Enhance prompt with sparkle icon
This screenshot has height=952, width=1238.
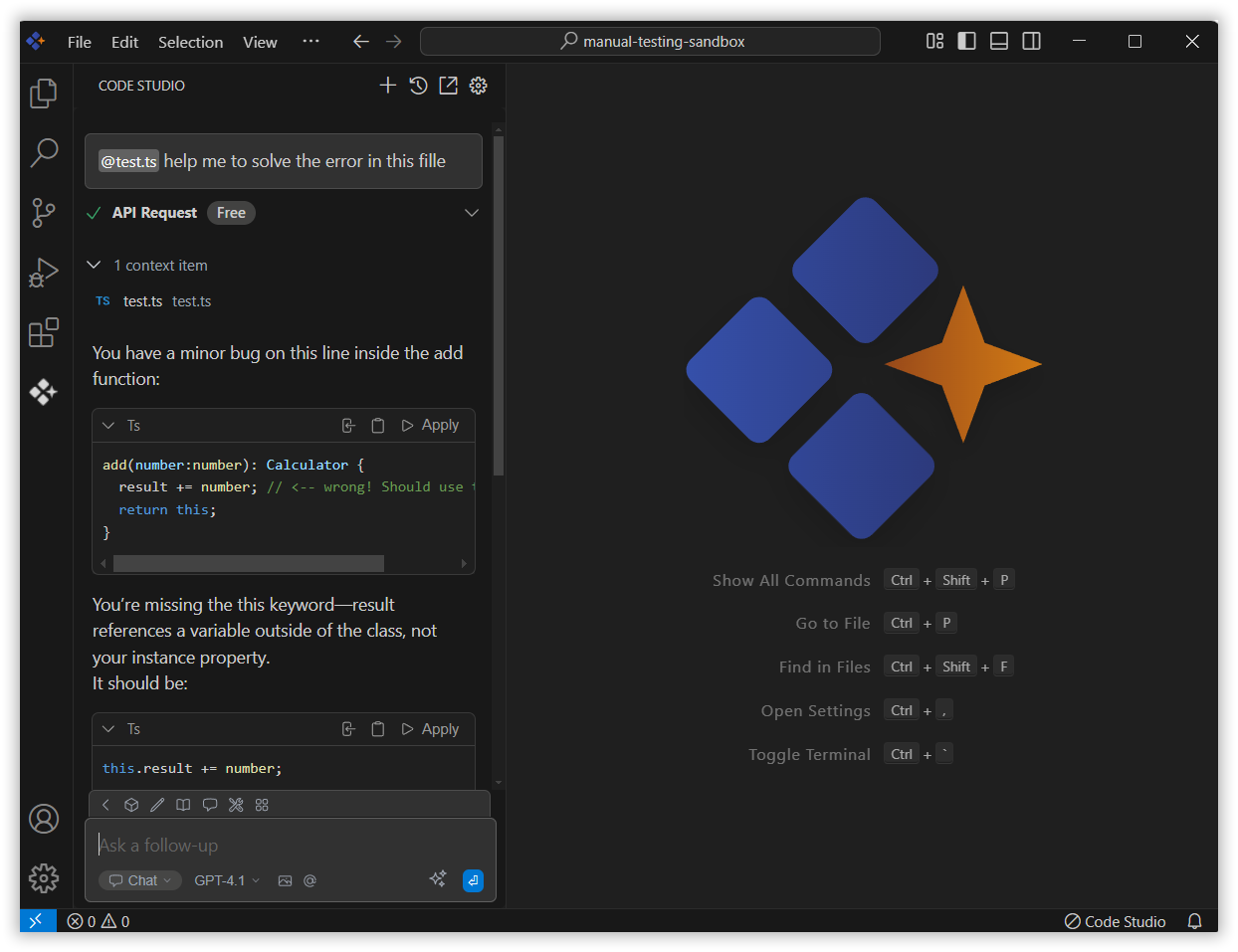coord(438,878)
